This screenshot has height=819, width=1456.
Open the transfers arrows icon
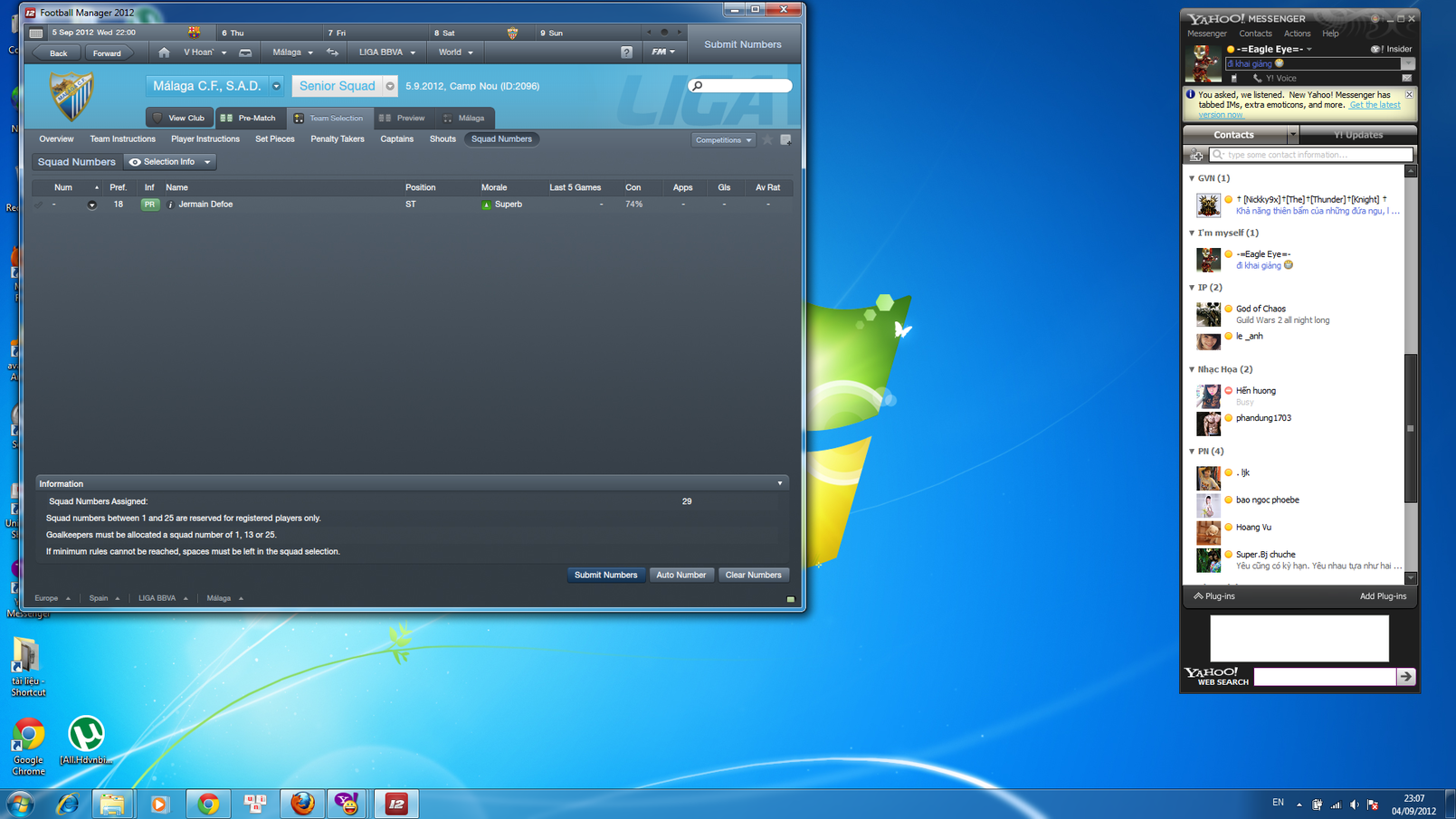pos(332,52)
